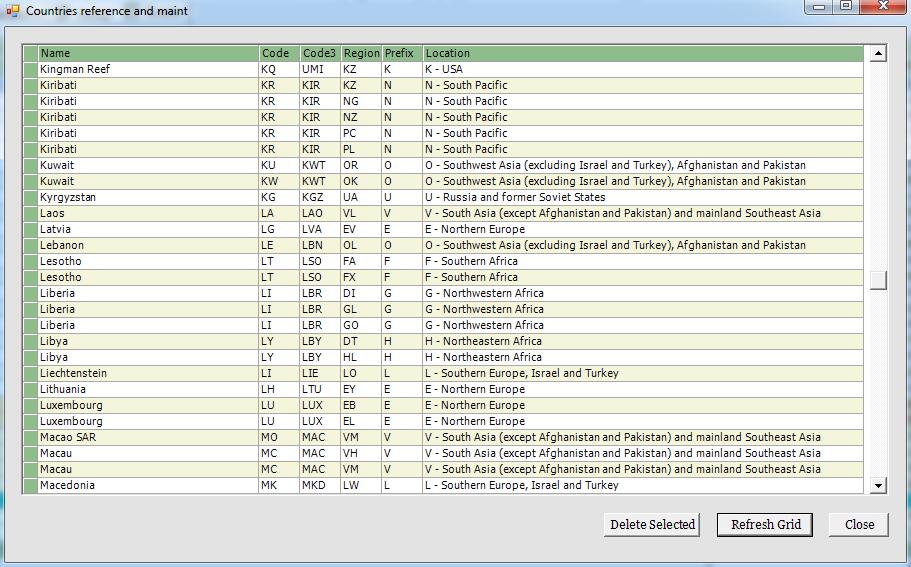Image resolution: width=911 pixels, height=567 pixels.
Task: Click the 'K - USA' location cell
Action: (x=643, y=69)
